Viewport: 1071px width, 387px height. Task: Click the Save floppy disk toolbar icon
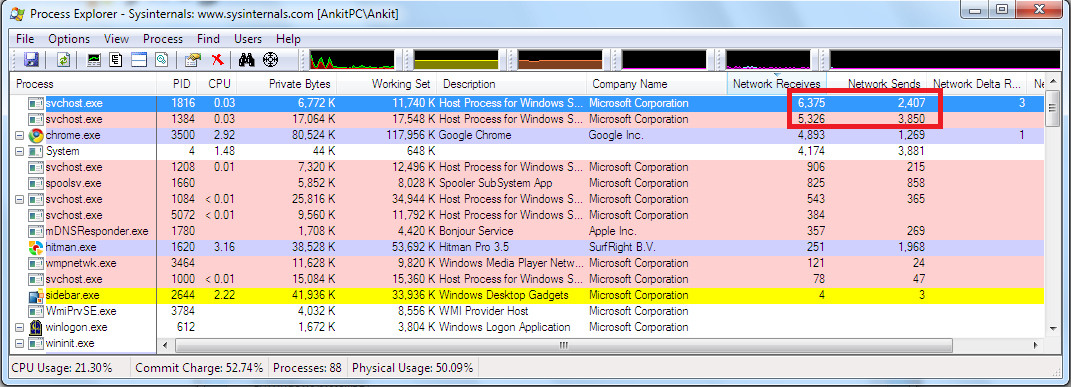(x=31, y=60)
